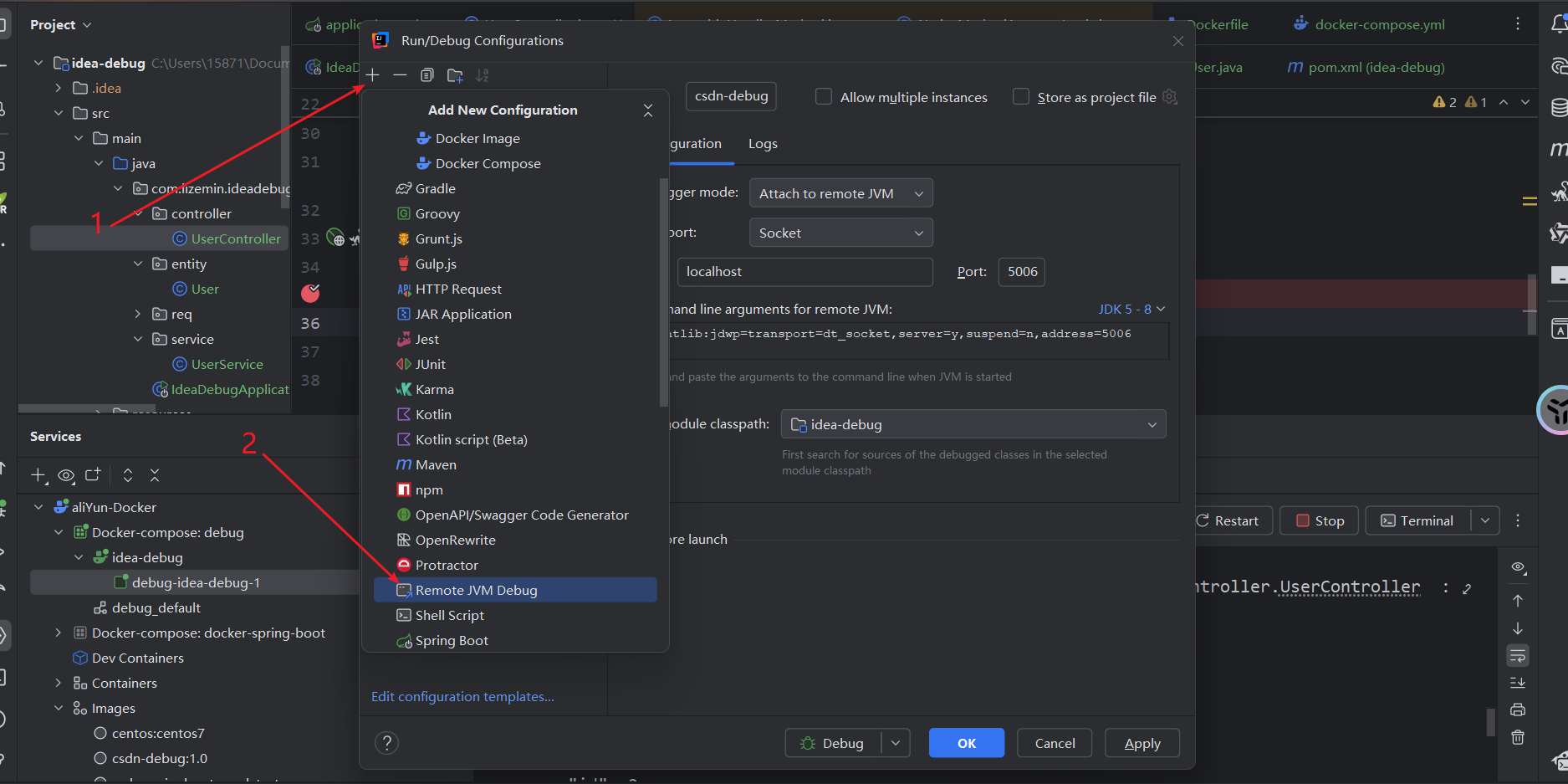Click the soft-wrap icon in console sidebar
This screenshot has height=784, width=1568.
pyautogui.click(x=1518, y=655)
